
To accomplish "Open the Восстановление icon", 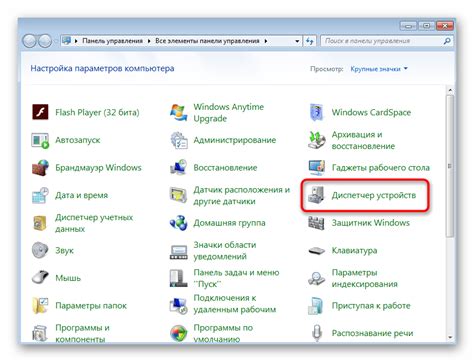I will tap(179, 167).
